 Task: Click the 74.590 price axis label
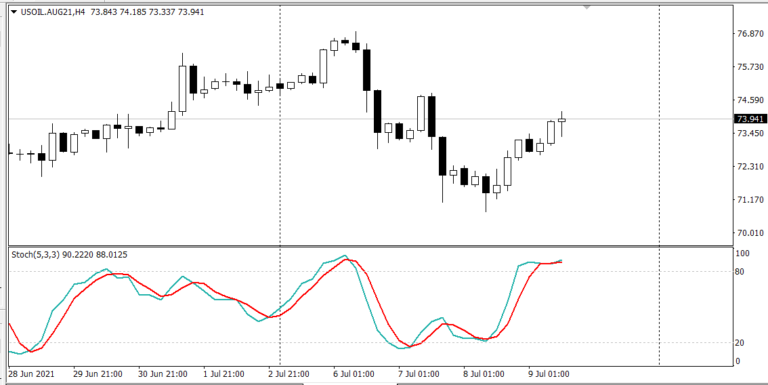[750, 100]
